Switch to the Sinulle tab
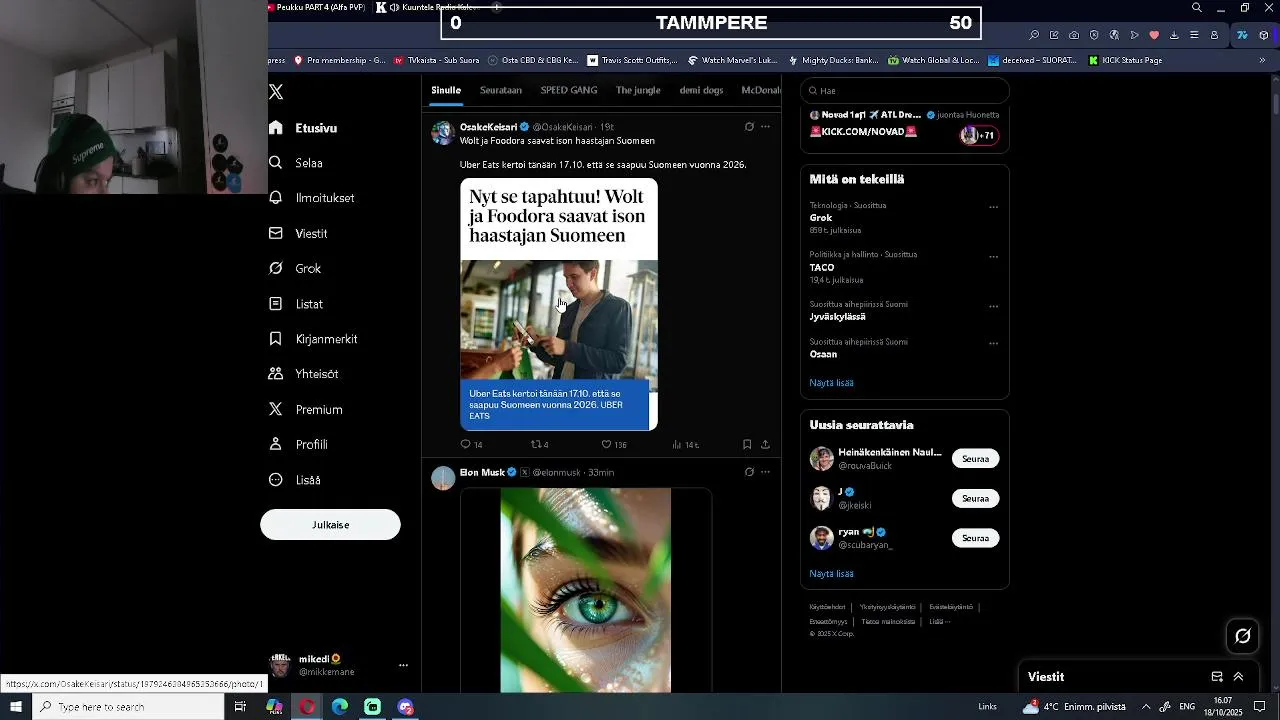1280x720 pixels. pos(446,90)
